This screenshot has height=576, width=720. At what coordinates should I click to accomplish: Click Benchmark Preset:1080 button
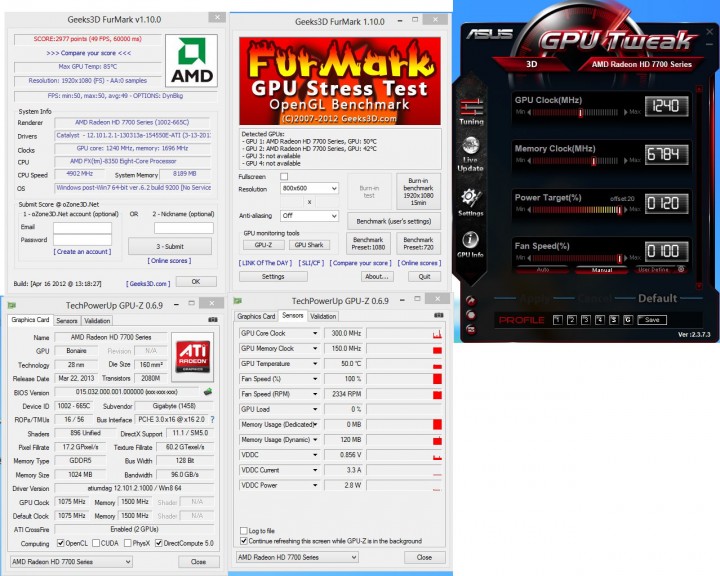coord(368,243)
